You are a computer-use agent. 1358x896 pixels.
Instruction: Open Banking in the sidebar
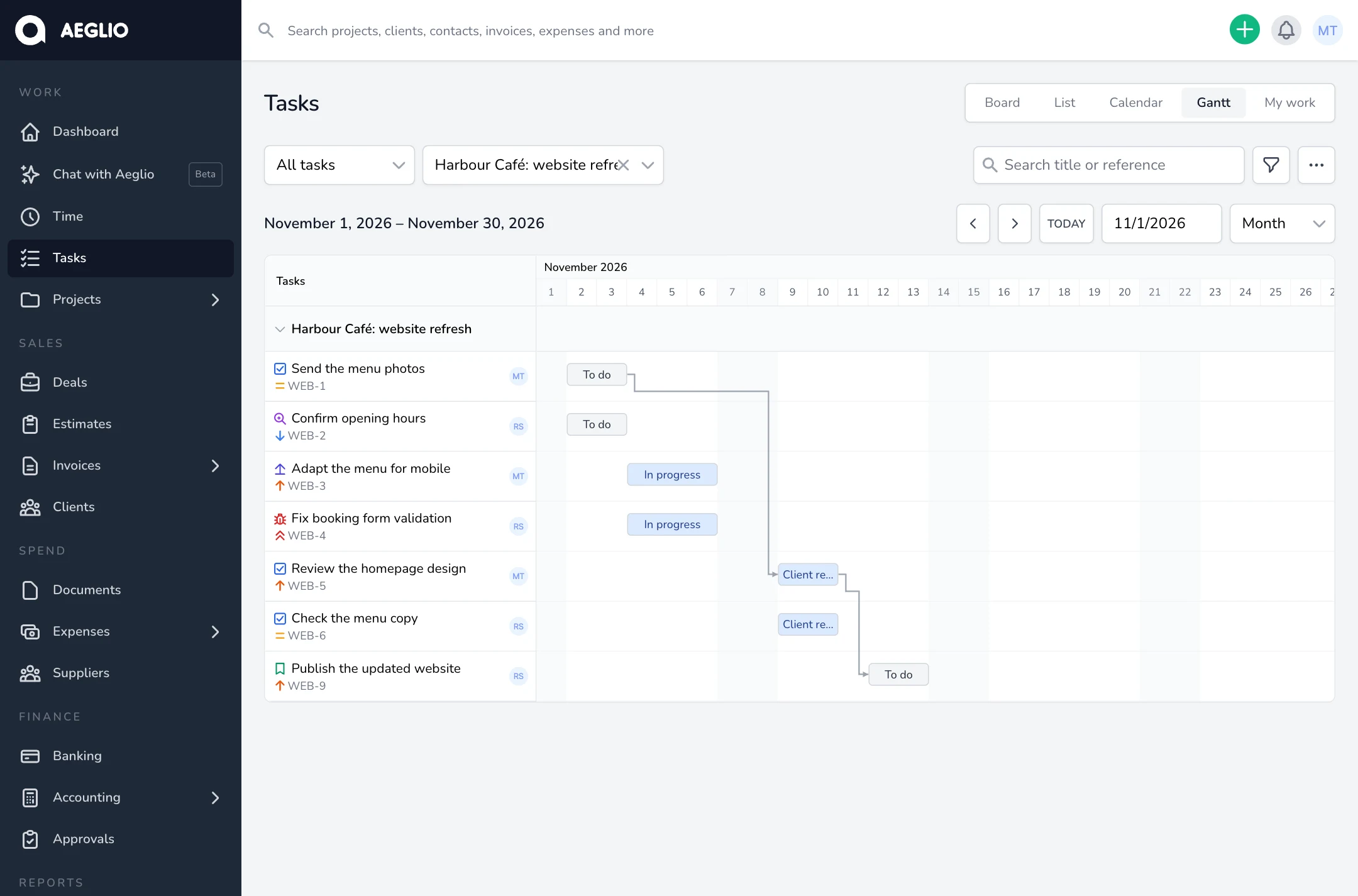[121, 756]
